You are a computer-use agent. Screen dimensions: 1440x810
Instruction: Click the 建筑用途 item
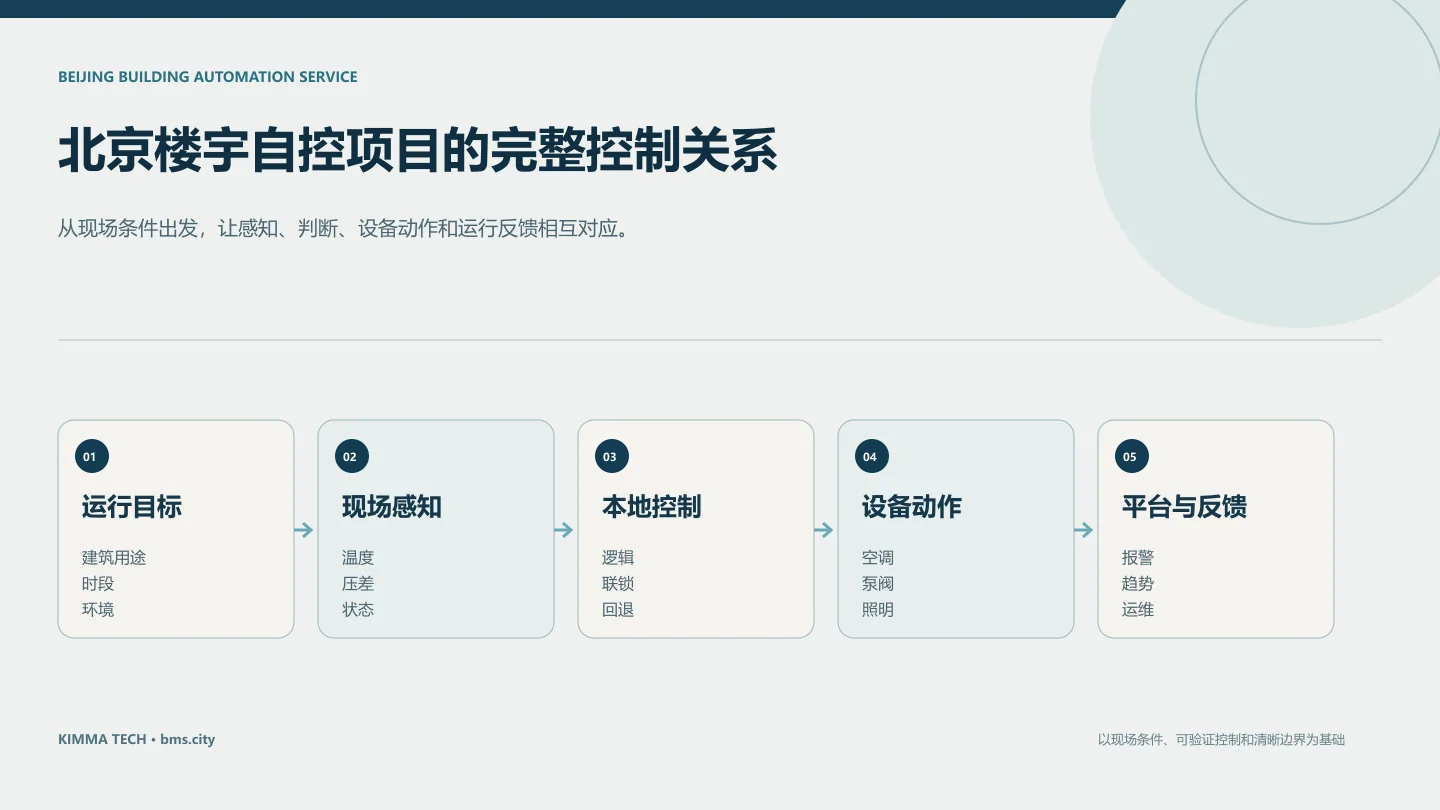(114, 558)
